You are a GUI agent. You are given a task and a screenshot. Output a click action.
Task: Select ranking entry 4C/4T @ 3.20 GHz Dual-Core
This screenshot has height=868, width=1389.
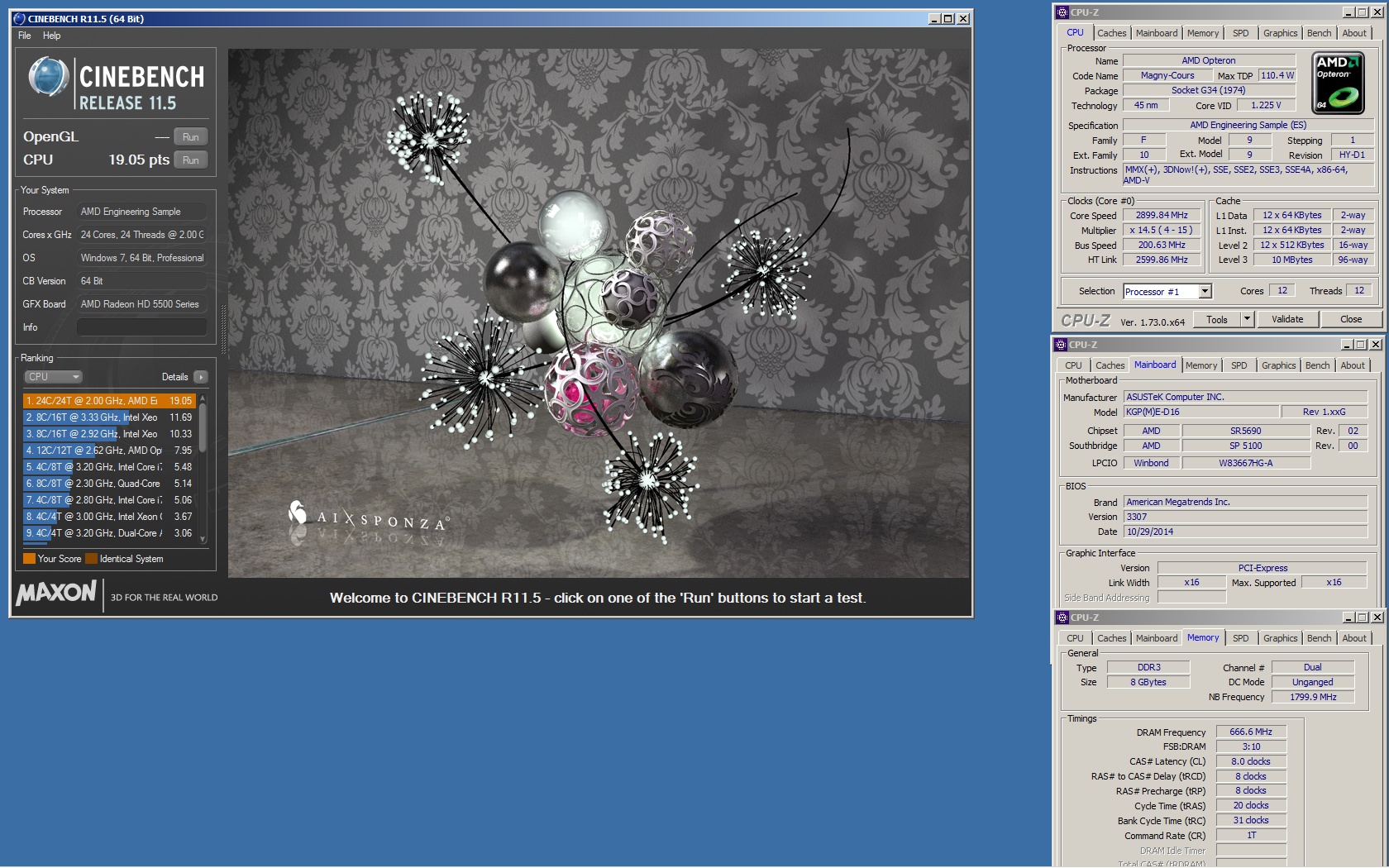pyautogui.click(x=109, y=533)
